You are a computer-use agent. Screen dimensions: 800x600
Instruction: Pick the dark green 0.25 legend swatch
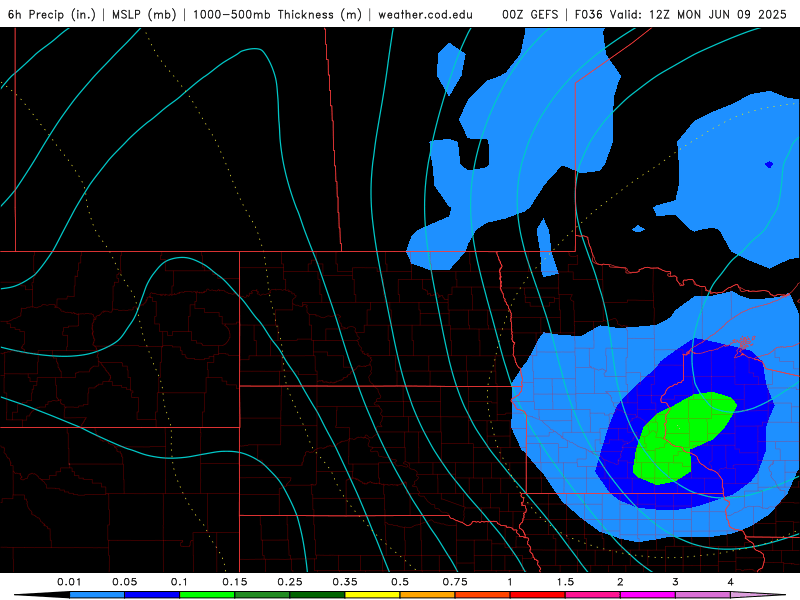[317, 595]
